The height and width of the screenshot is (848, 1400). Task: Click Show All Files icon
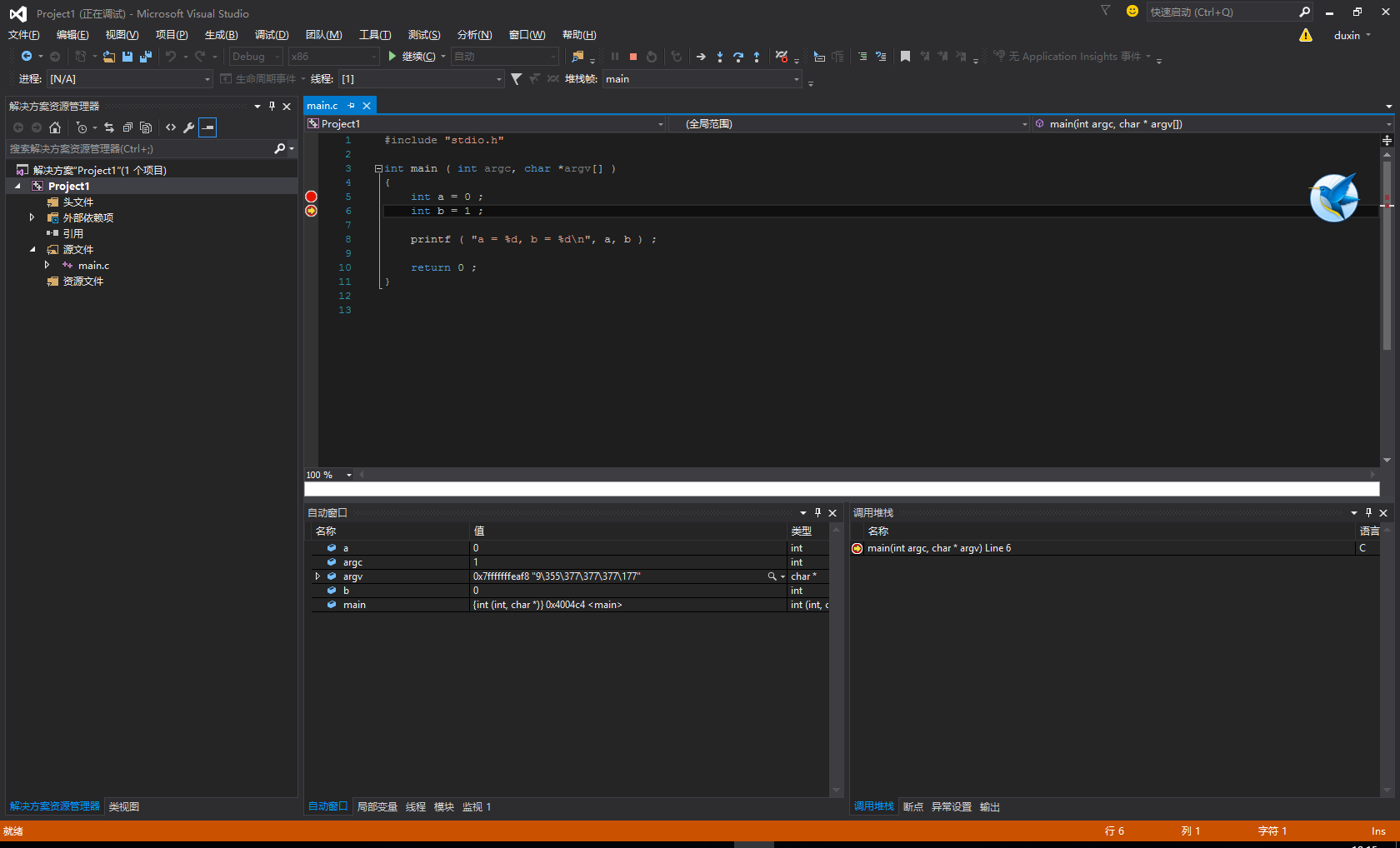tap(146, 127)
